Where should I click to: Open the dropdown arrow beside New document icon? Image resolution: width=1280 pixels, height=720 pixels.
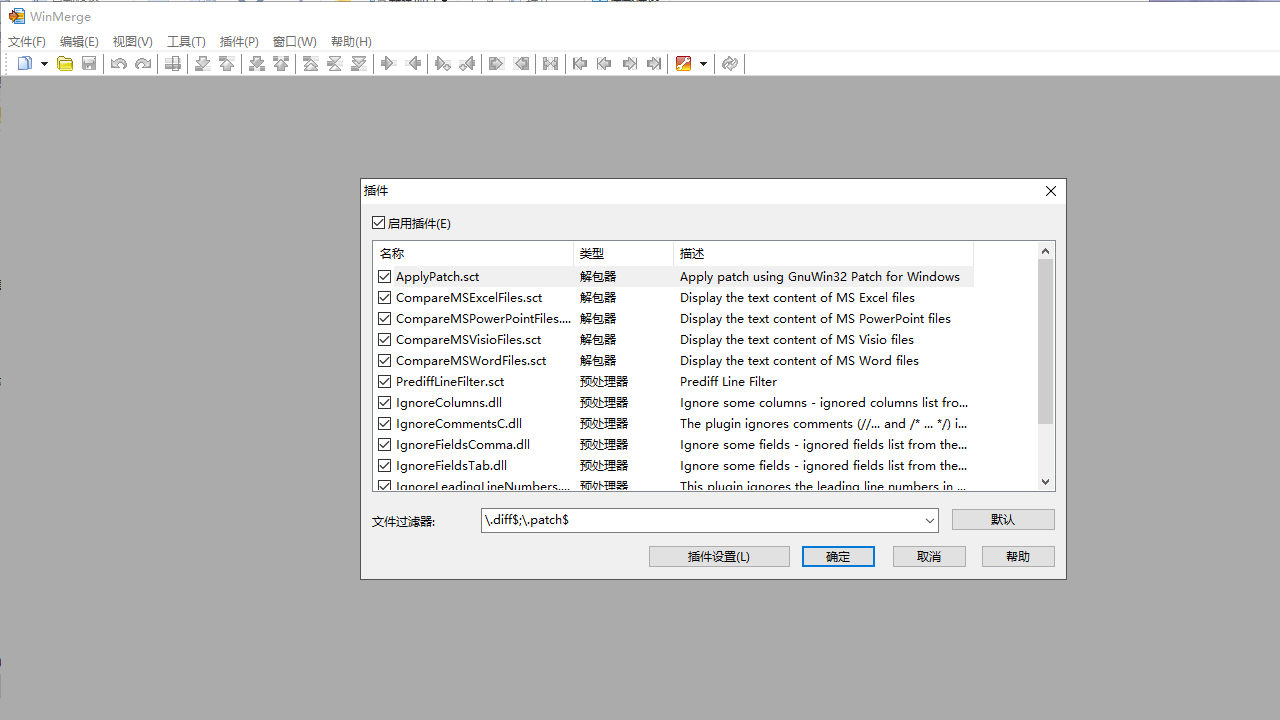point(44,64)
